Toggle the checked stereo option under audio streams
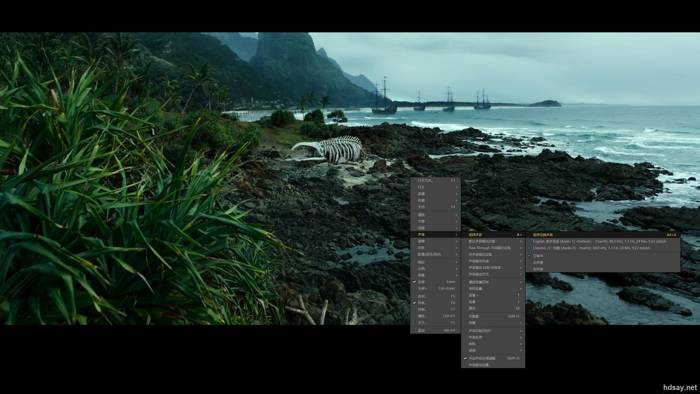Image resolution: width=700 pixels, height=394 pixels. 604,256
